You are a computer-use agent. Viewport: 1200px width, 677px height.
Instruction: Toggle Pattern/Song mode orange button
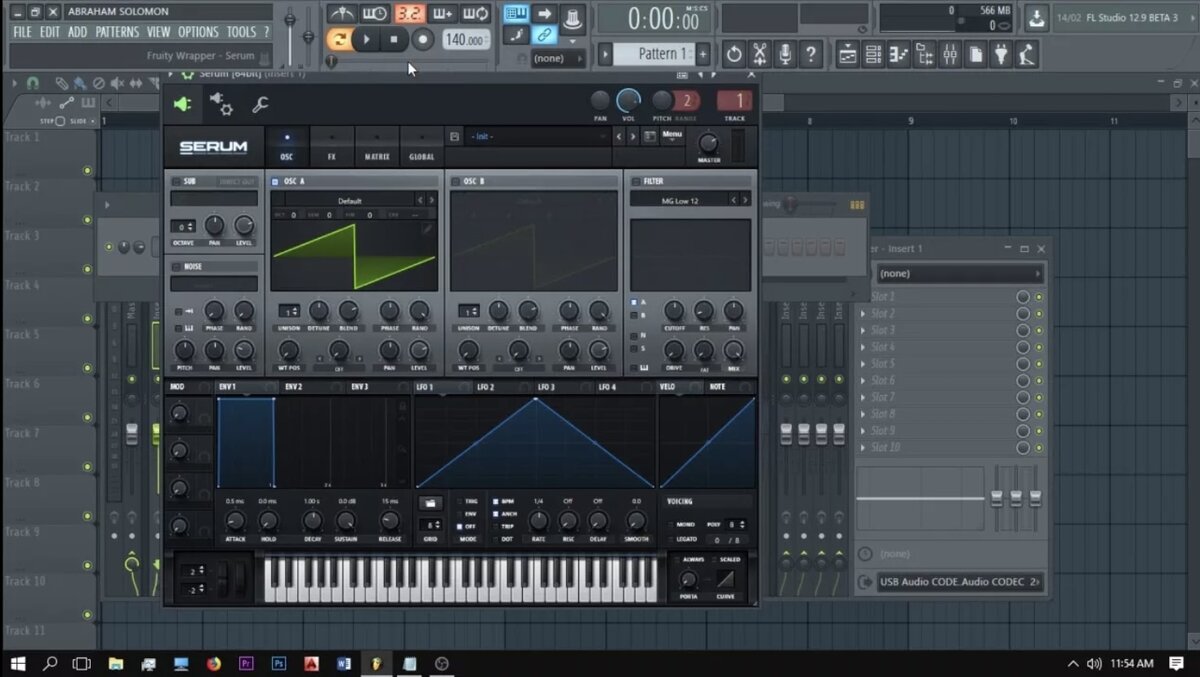point(339,39)
